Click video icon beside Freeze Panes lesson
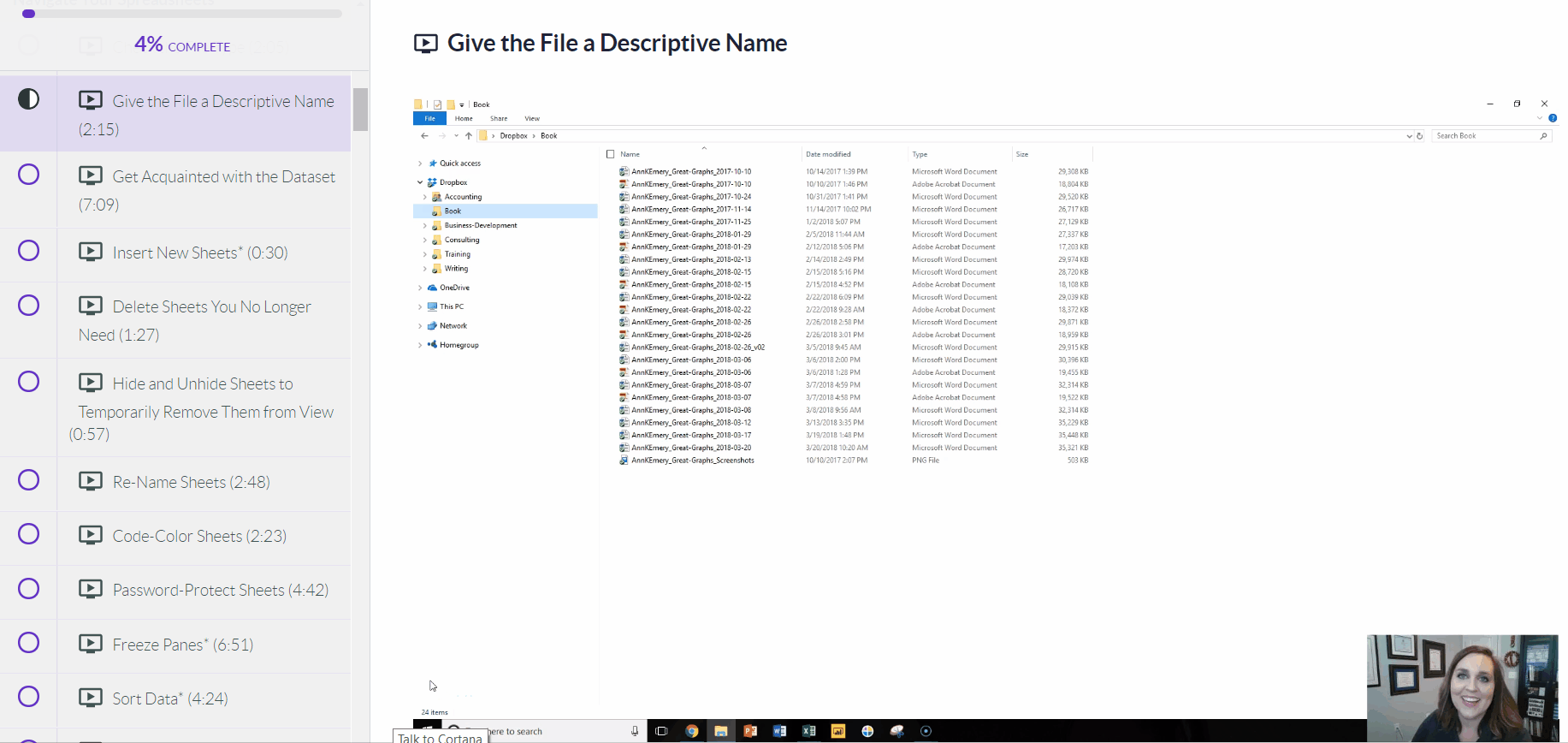Screen dimensions: 1568x743 coord(91,644)
